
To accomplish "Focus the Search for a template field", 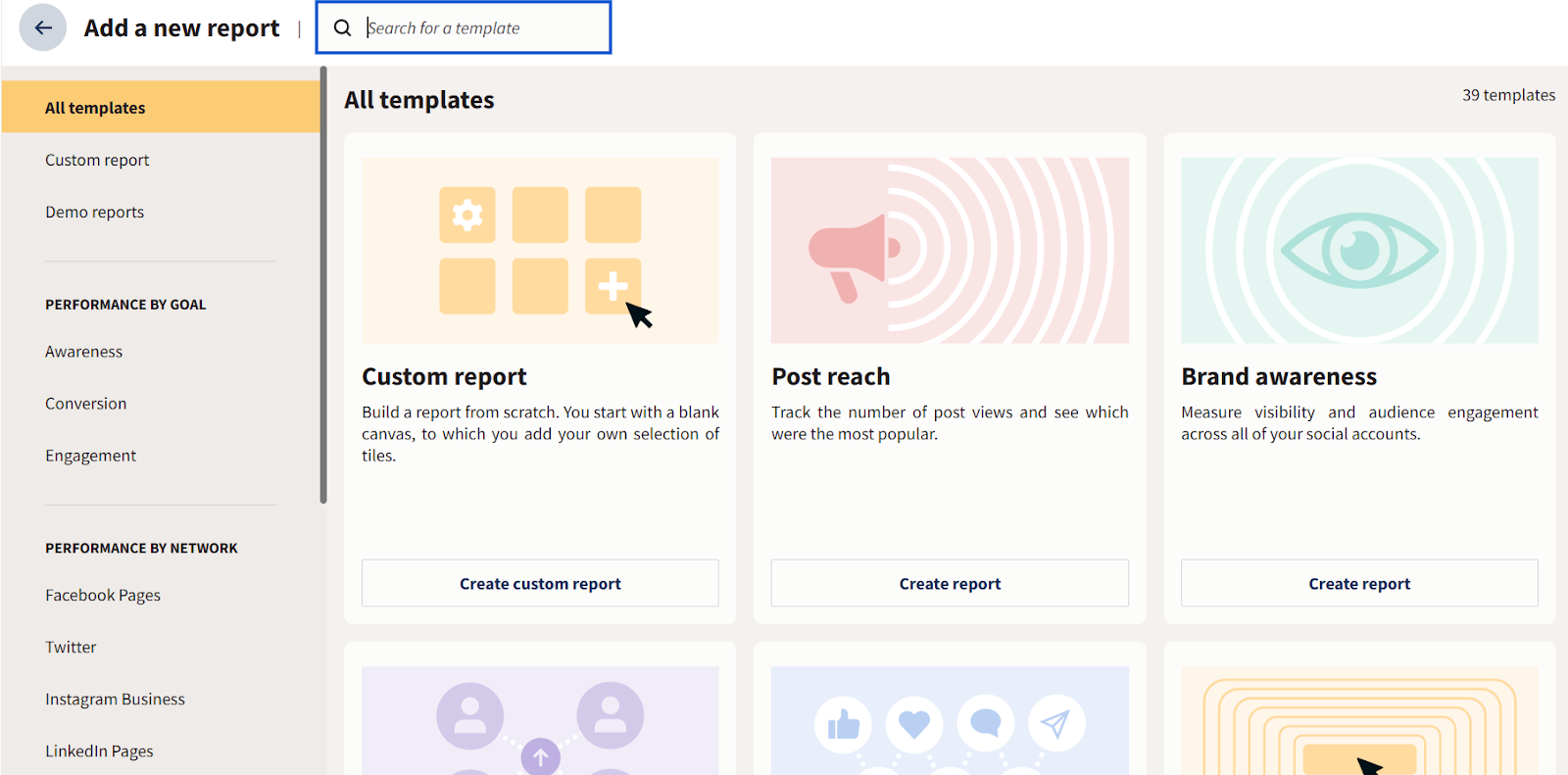I will pos(464,27).
